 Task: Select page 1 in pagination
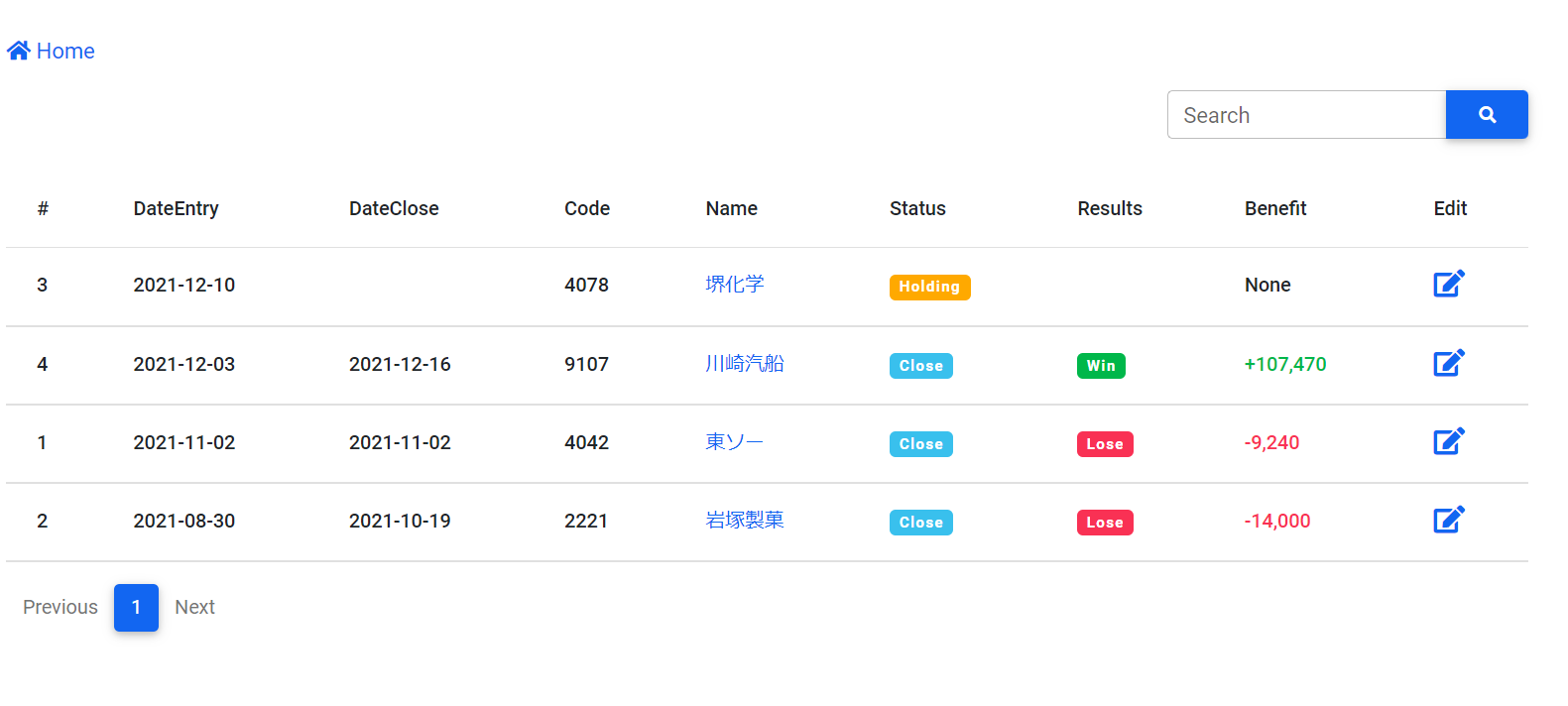(x=136, y=607)
